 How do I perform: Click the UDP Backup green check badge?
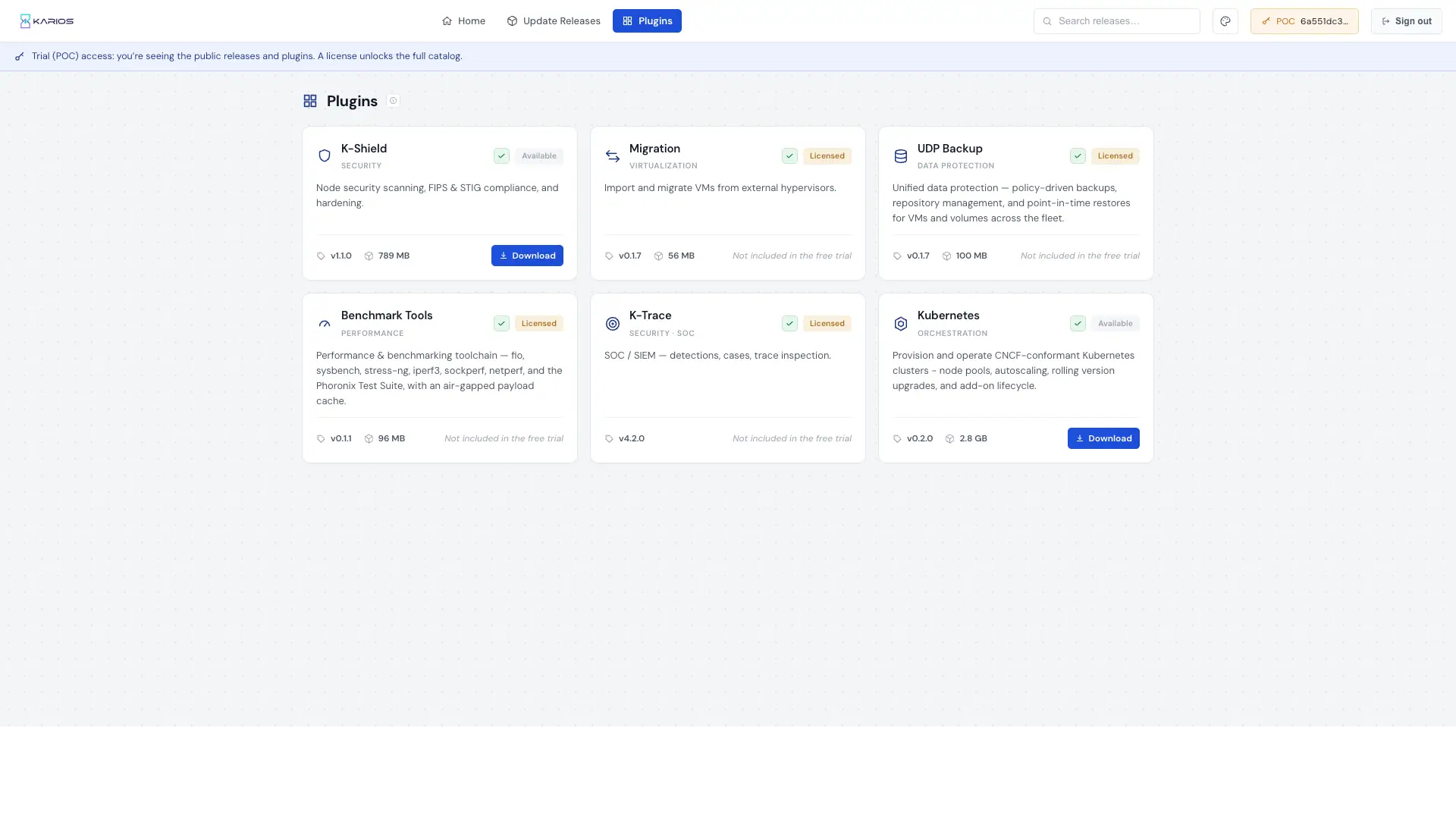point(1078,156)
